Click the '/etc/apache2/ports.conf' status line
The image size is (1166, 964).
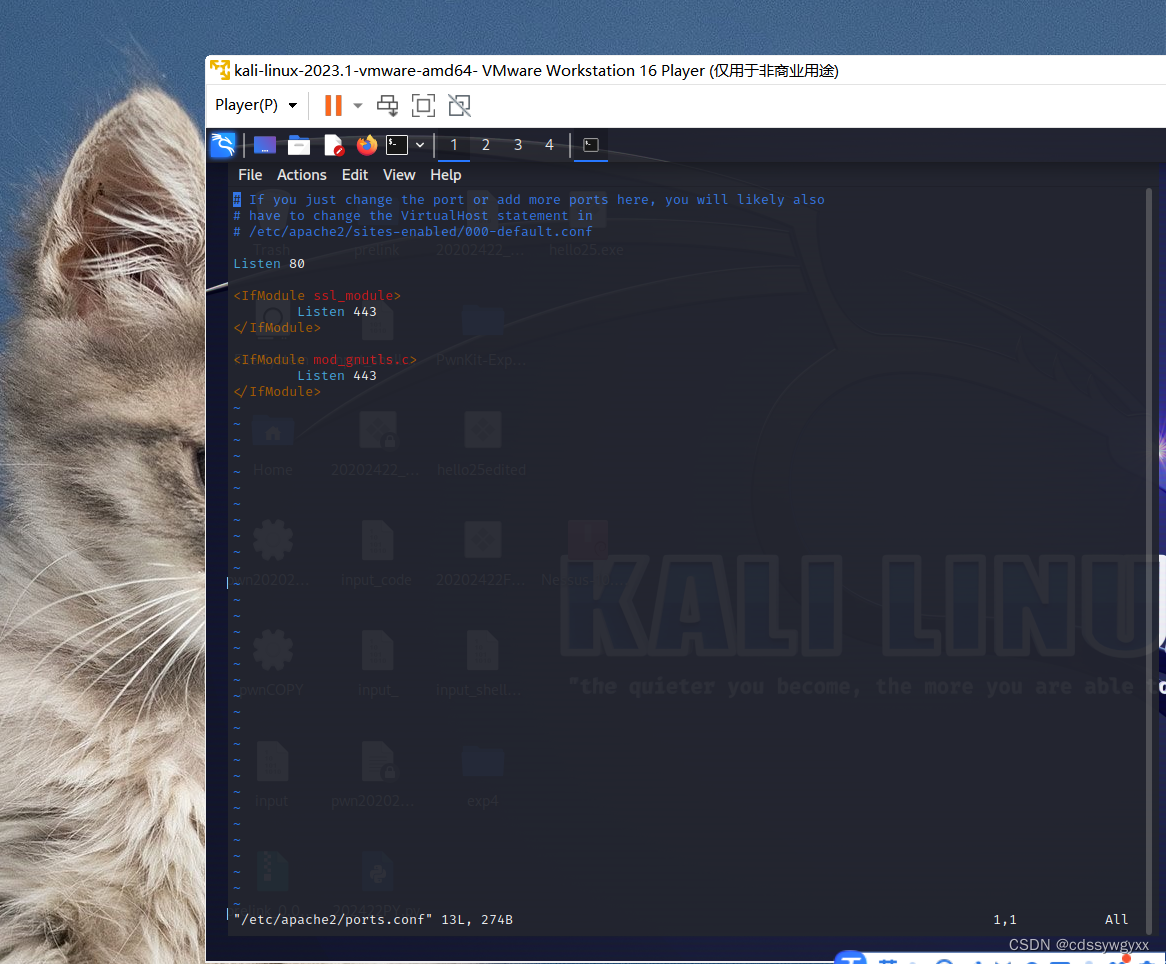click(373, 919)
